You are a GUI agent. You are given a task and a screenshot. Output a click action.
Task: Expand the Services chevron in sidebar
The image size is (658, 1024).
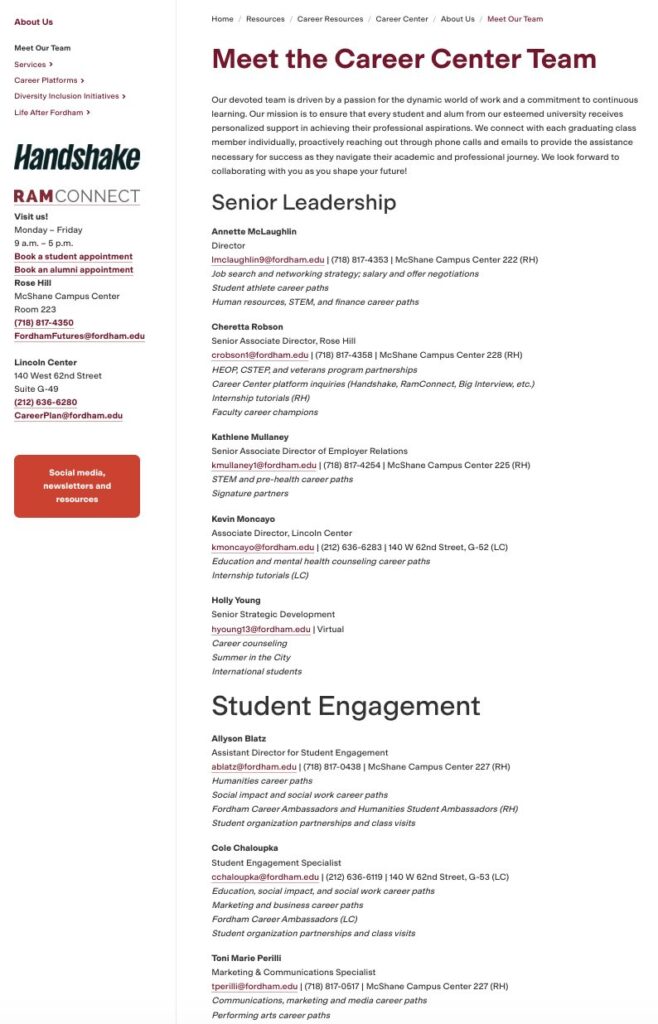click(51, 65)
